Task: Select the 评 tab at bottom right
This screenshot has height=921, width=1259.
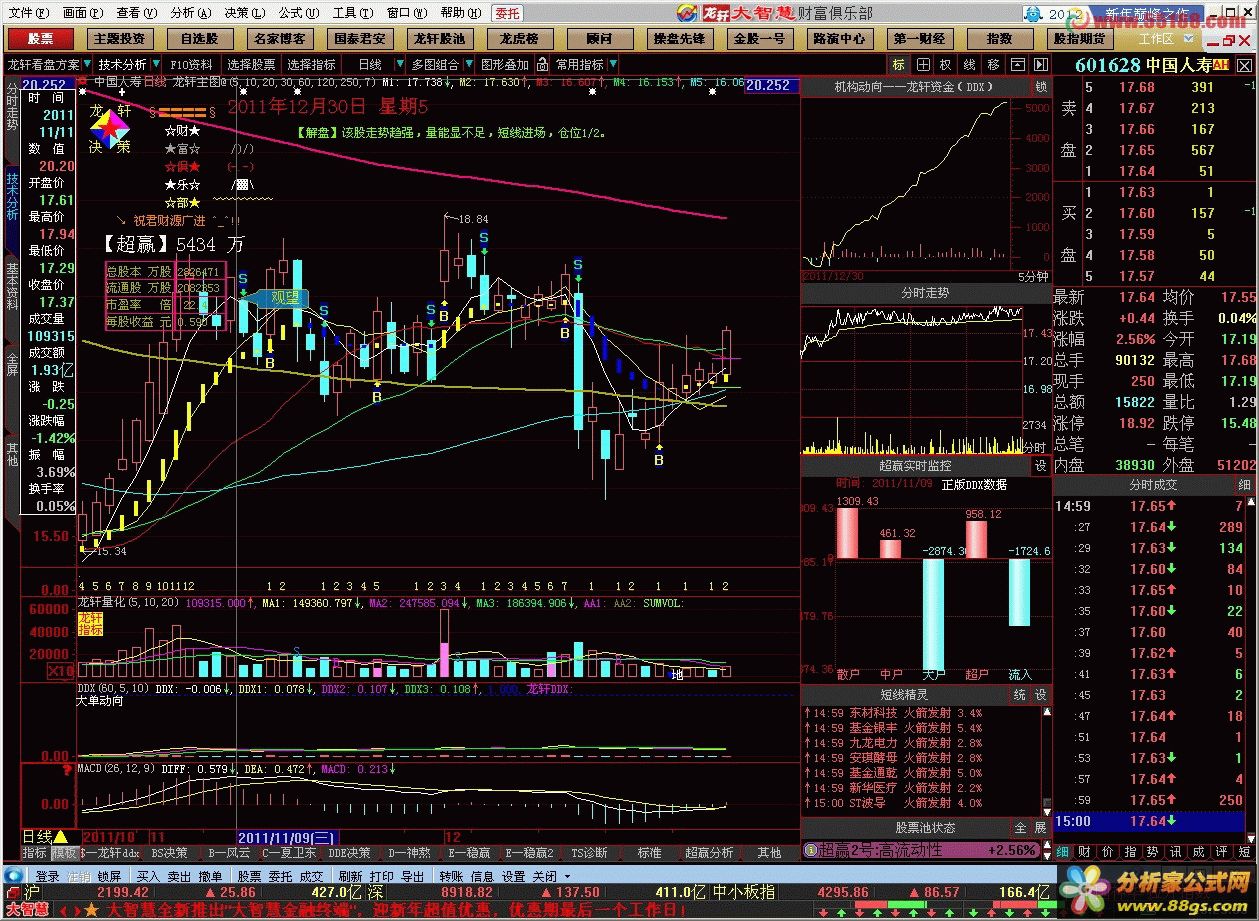Action: 1222,852
